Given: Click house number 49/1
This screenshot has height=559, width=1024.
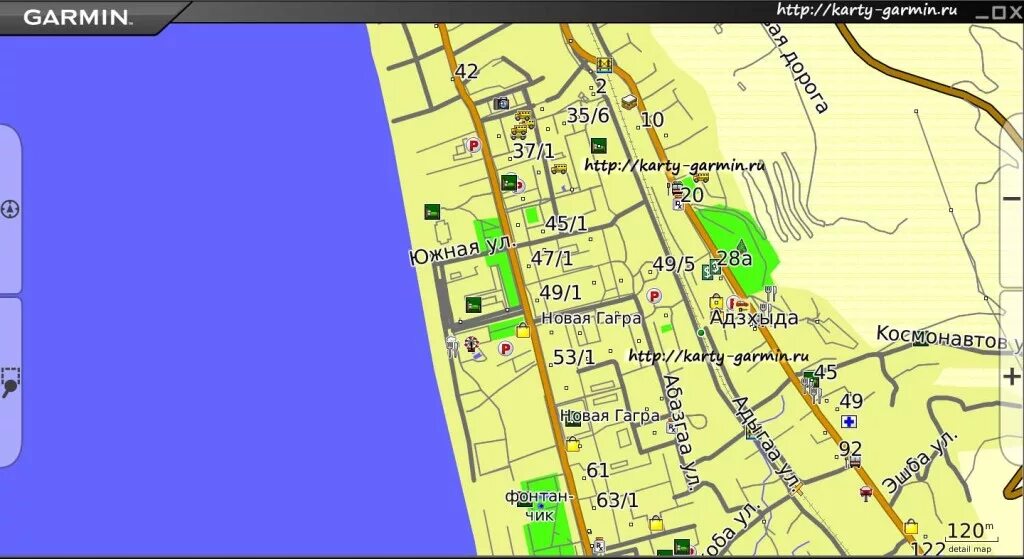Looking at the screenshot, I should coord(560,292).
